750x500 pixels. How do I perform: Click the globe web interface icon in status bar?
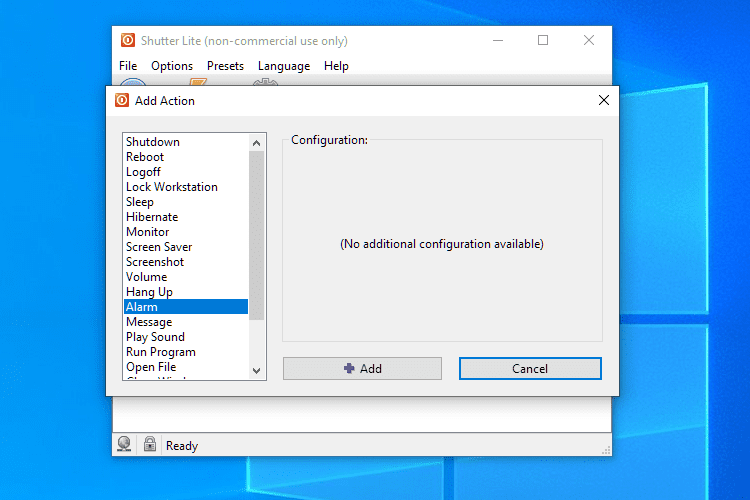pyautogui.click(x=124, y=444)
